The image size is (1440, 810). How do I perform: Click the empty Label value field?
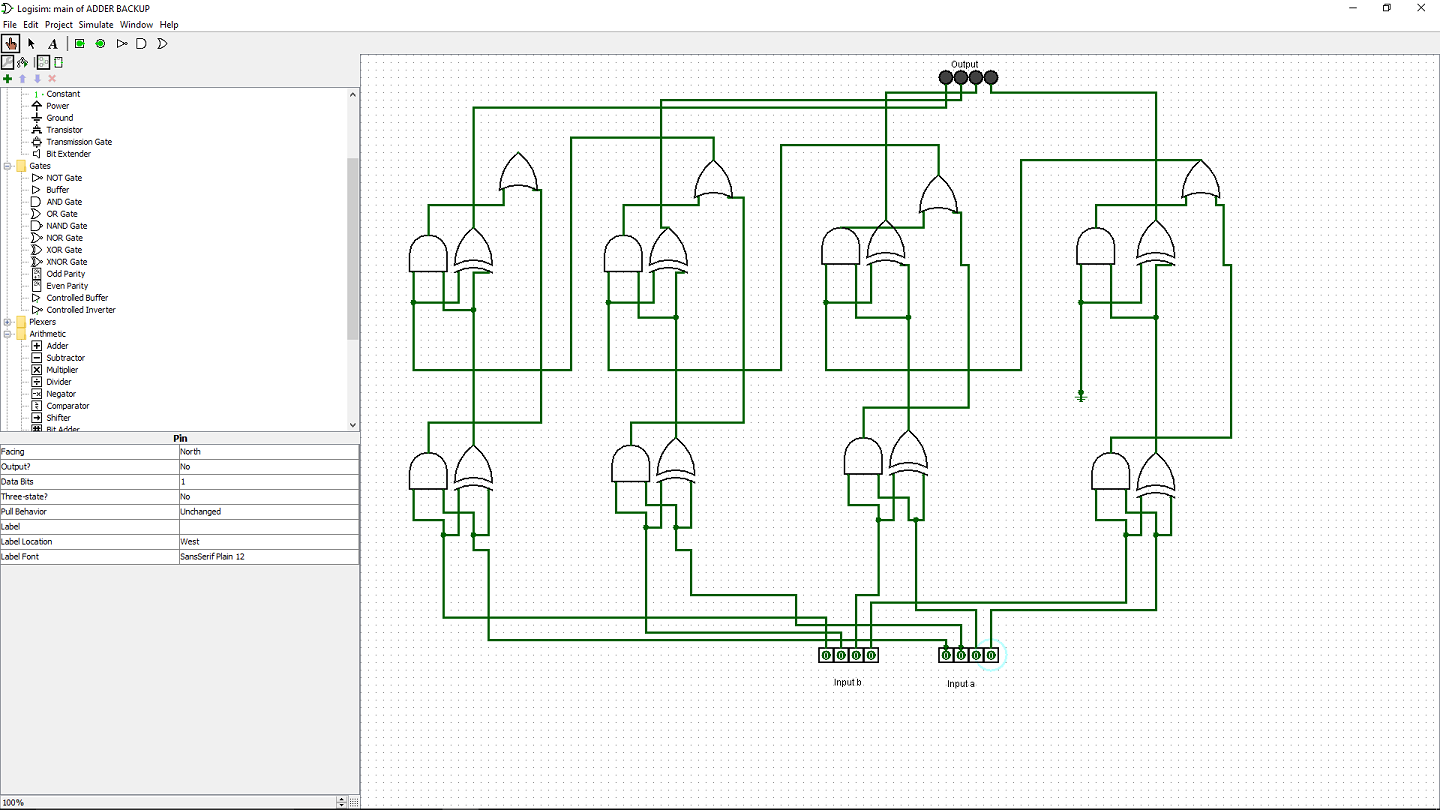(x=268, y=527)
